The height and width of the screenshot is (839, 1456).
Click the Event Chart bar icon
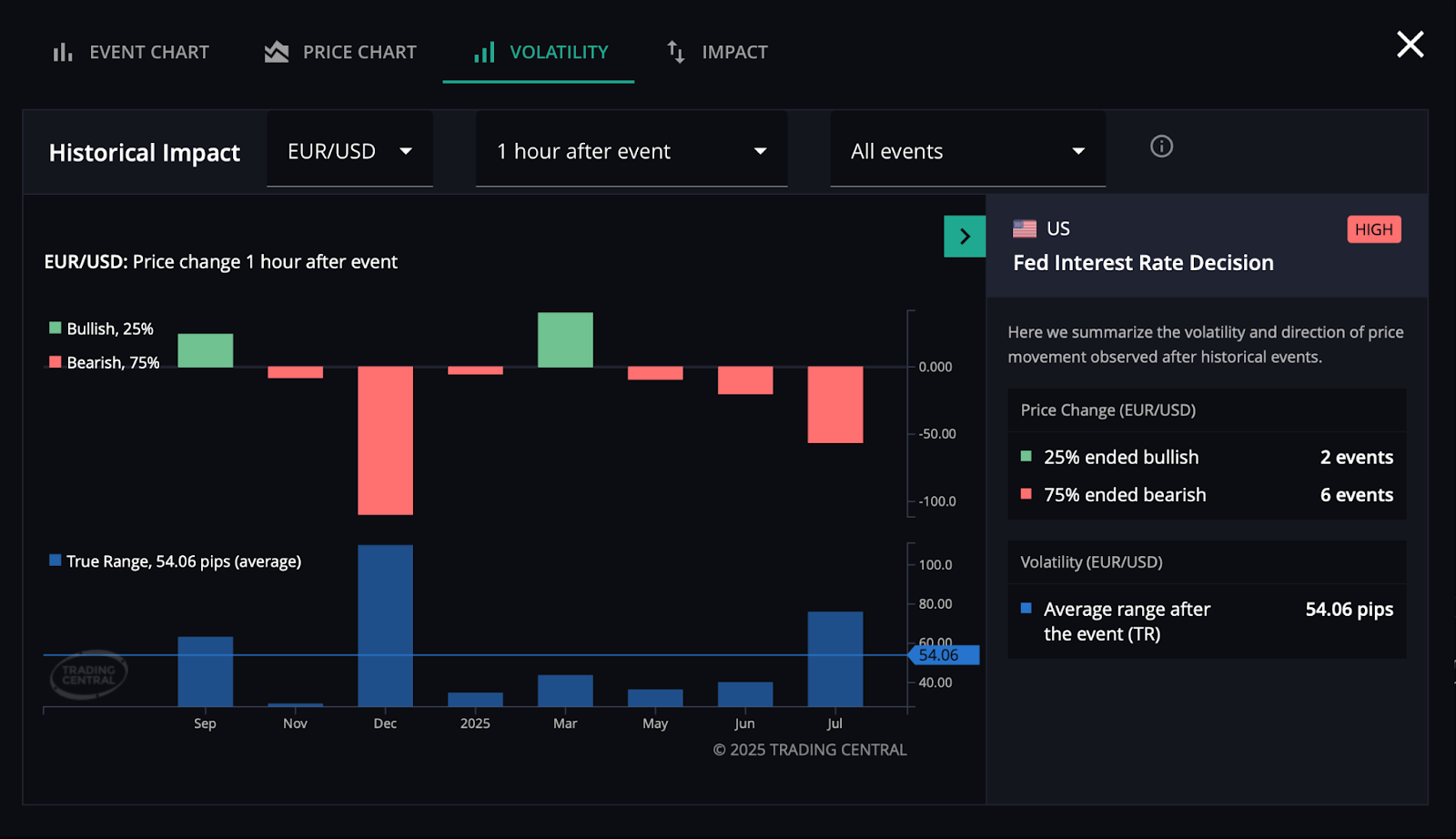(62, 53)
